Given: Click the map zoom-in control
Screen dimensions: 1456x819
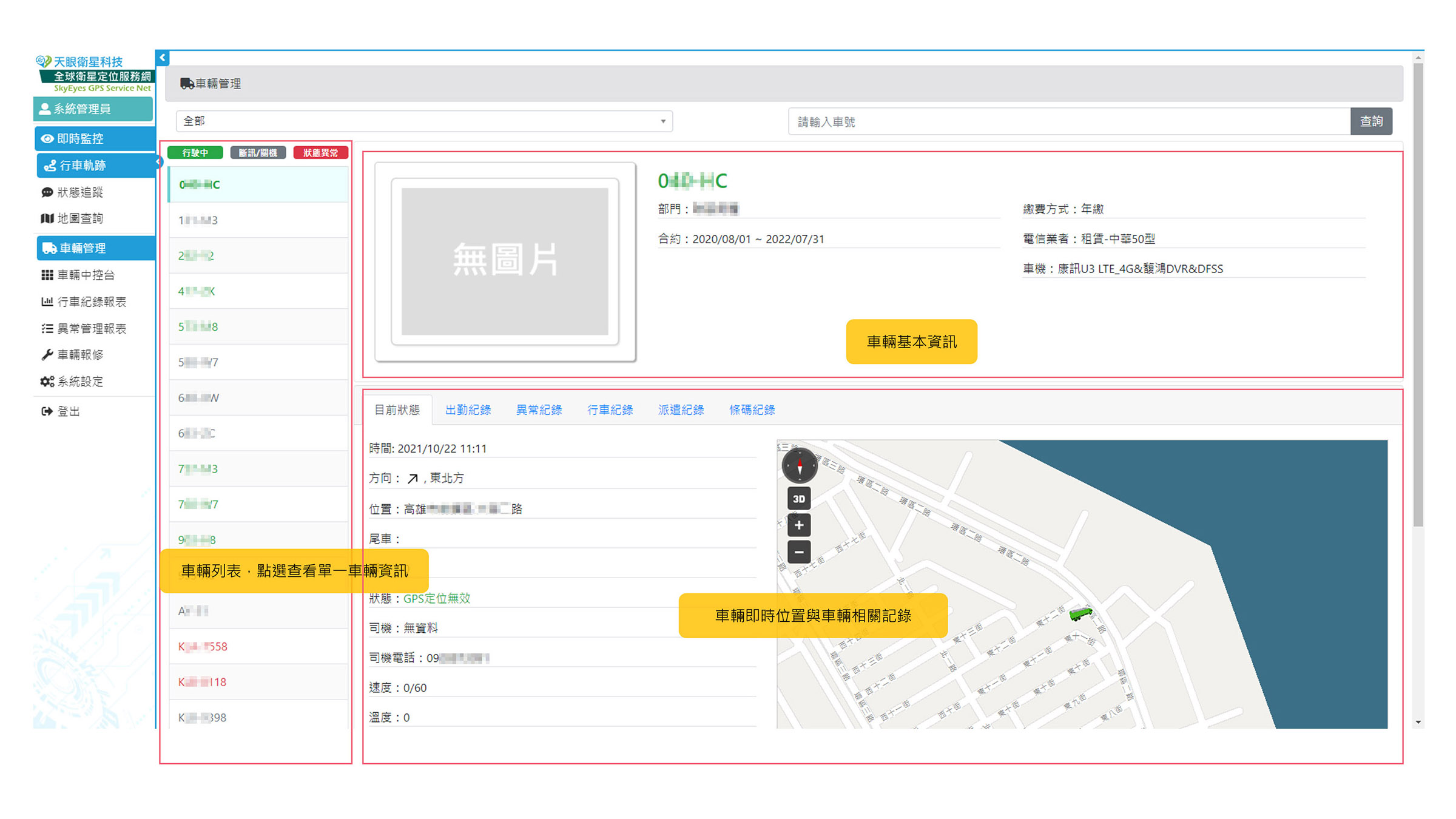Looking at the screenshot, I should 798,525.
